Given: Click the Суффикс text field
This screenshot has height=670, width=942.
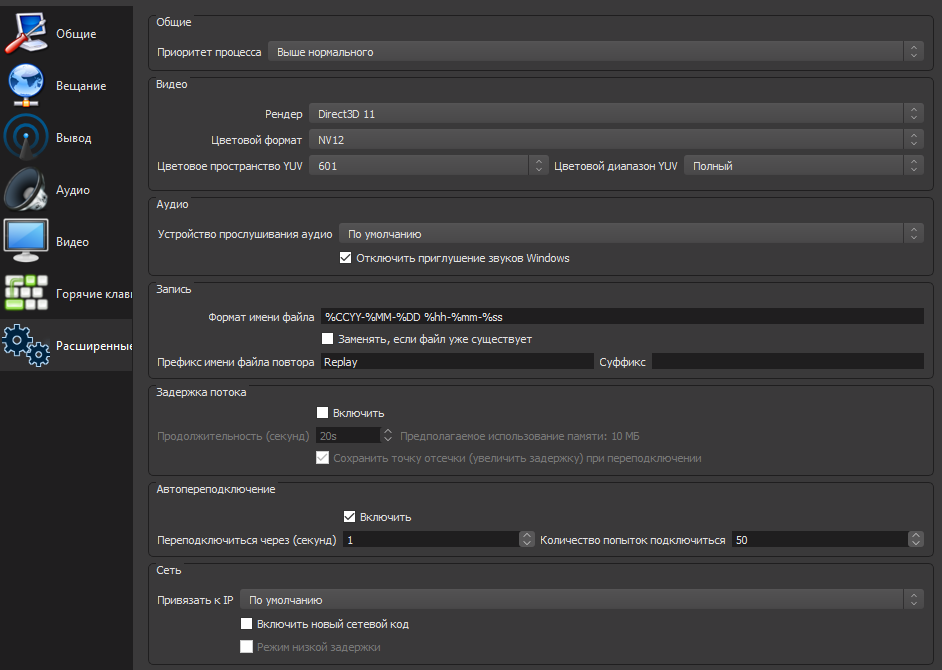Looking at the screenshot, I should click(788, 361).
